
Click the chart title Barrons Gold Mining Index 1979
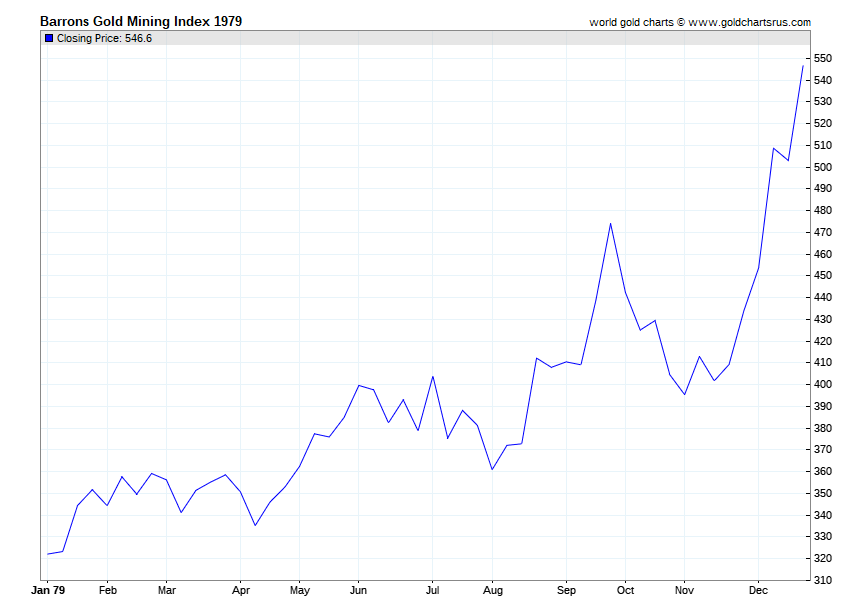141,21
